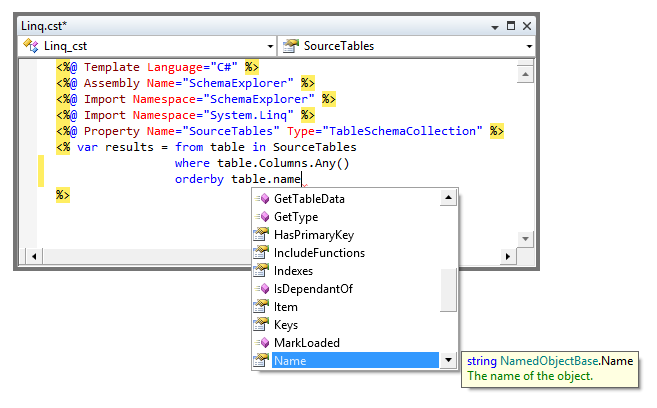Choose GetTableData from the completion list
657x408 pixels.
click(x=309, y=199)
